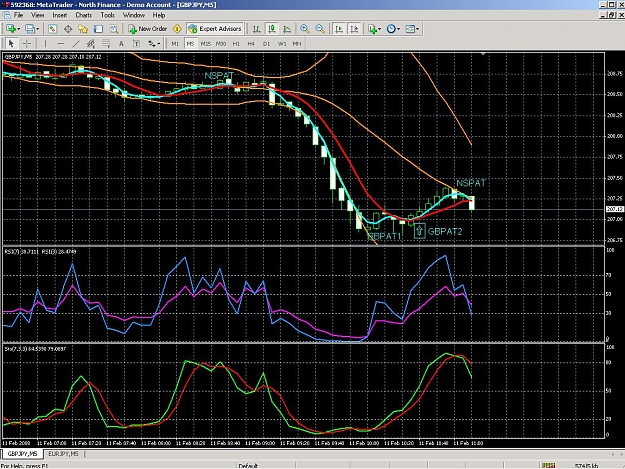Screen dimensions: 625x469
Task: Switch to line chart display
Action: [287, 29]
